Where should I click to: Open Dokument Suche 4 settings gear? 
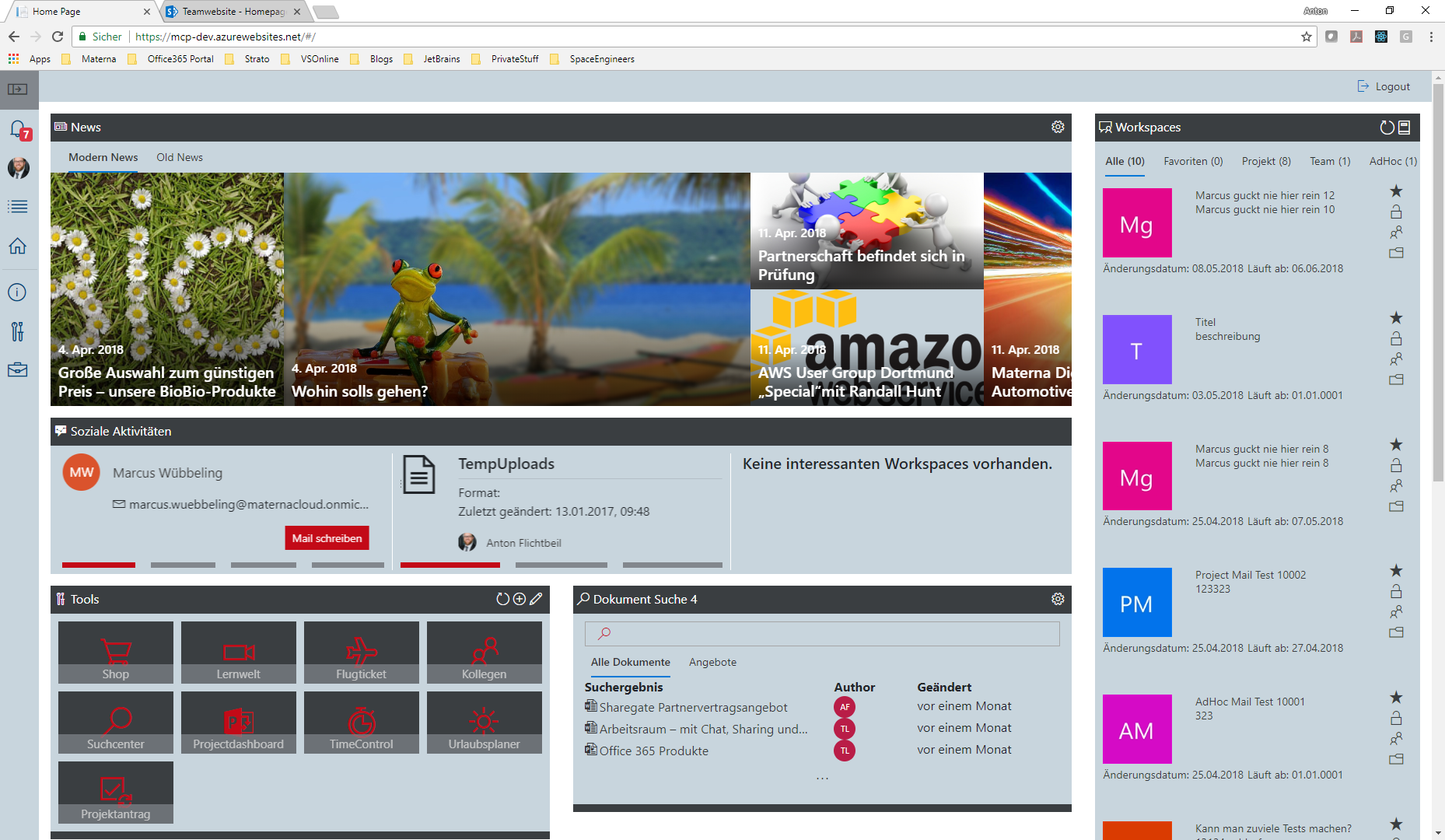coord(1058,599)
